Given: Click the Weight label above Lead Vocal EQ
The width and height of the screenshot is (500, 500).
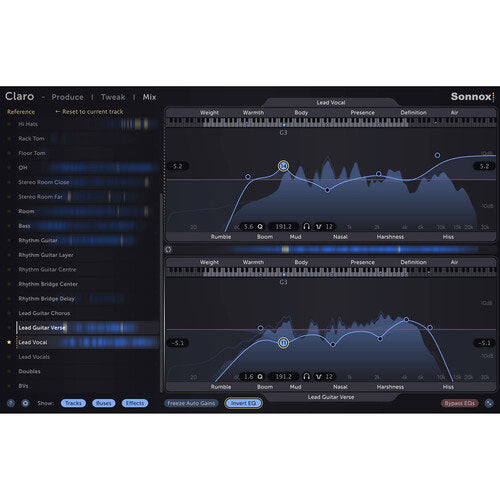Looking at the screenshot, I should pyautogui.click(x=209, y=113).
